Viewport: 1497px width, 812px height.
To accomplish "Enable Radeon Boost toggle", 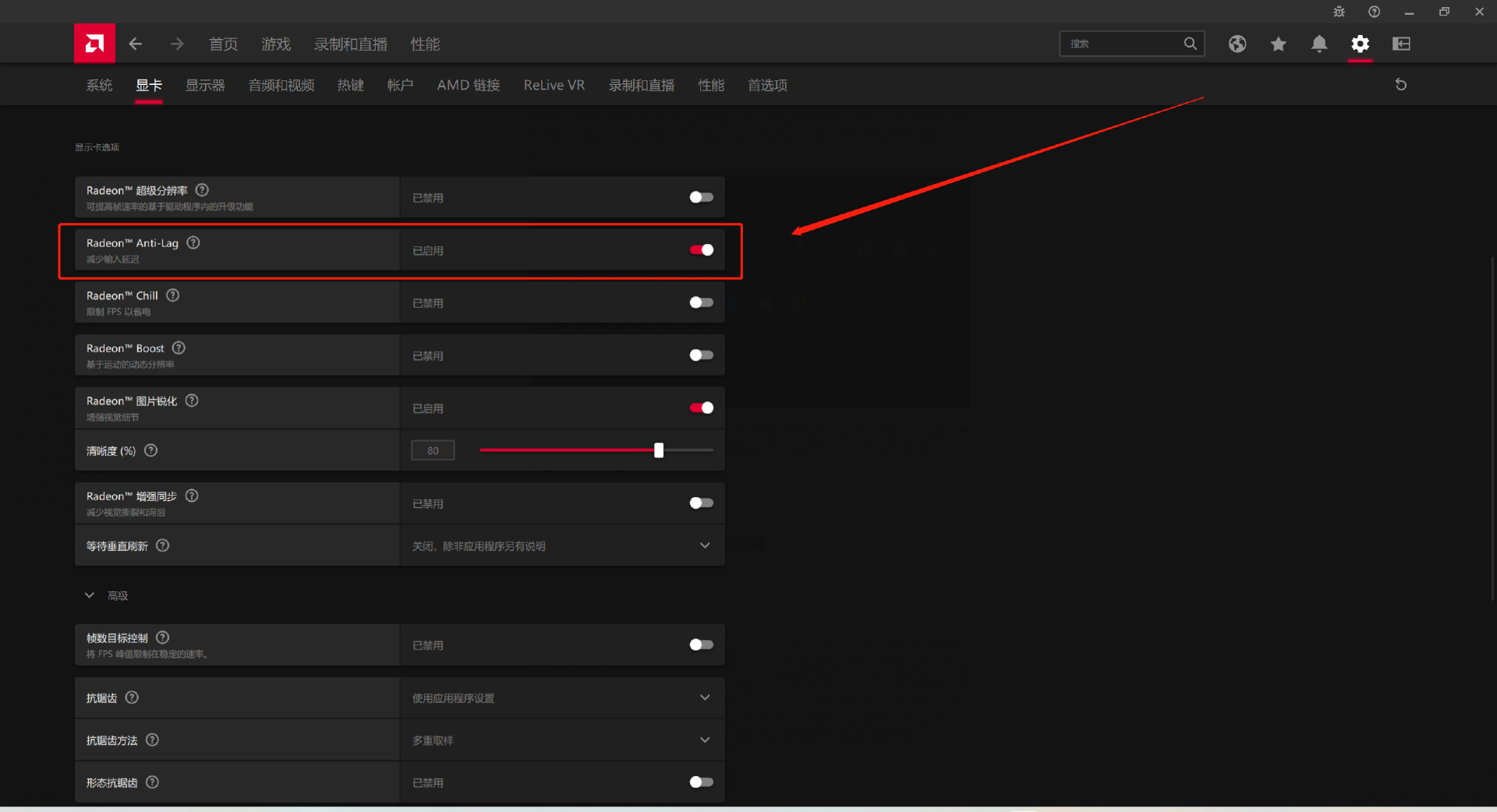I will coord(701,355).
